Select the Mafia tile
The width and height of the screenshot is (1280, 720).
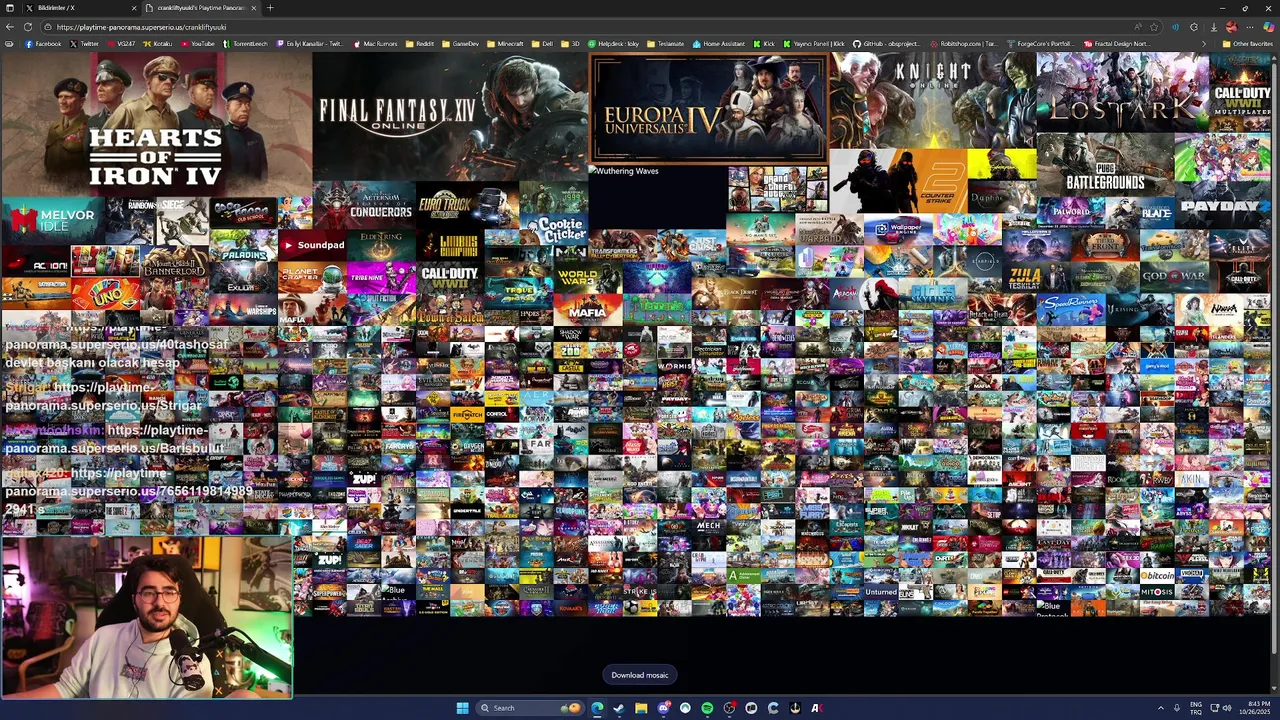pyautogui.click(x=587, y=310)
